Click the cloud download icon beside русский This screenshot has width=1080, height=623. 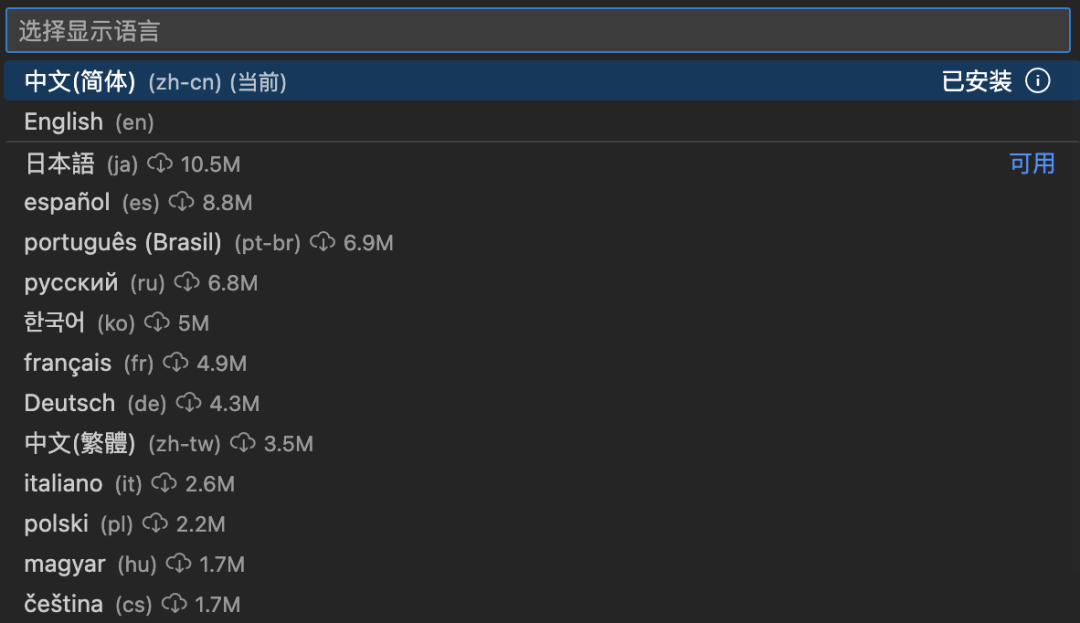[x=187, y=283]
